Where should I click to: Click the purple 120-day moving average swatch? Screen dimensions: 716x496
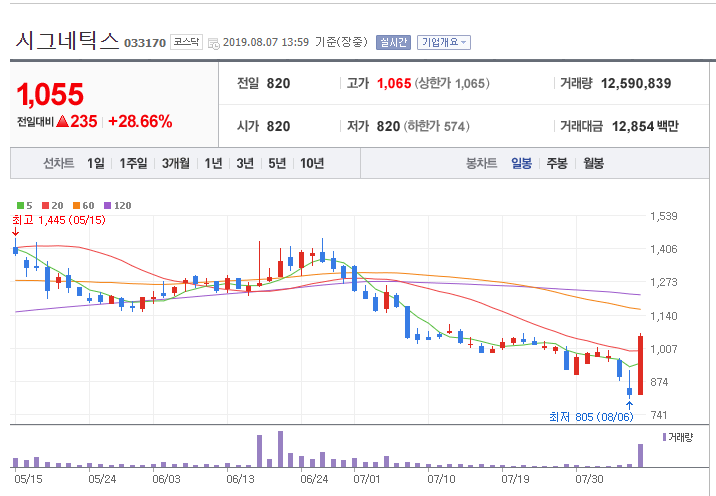[x=108, y=206]
